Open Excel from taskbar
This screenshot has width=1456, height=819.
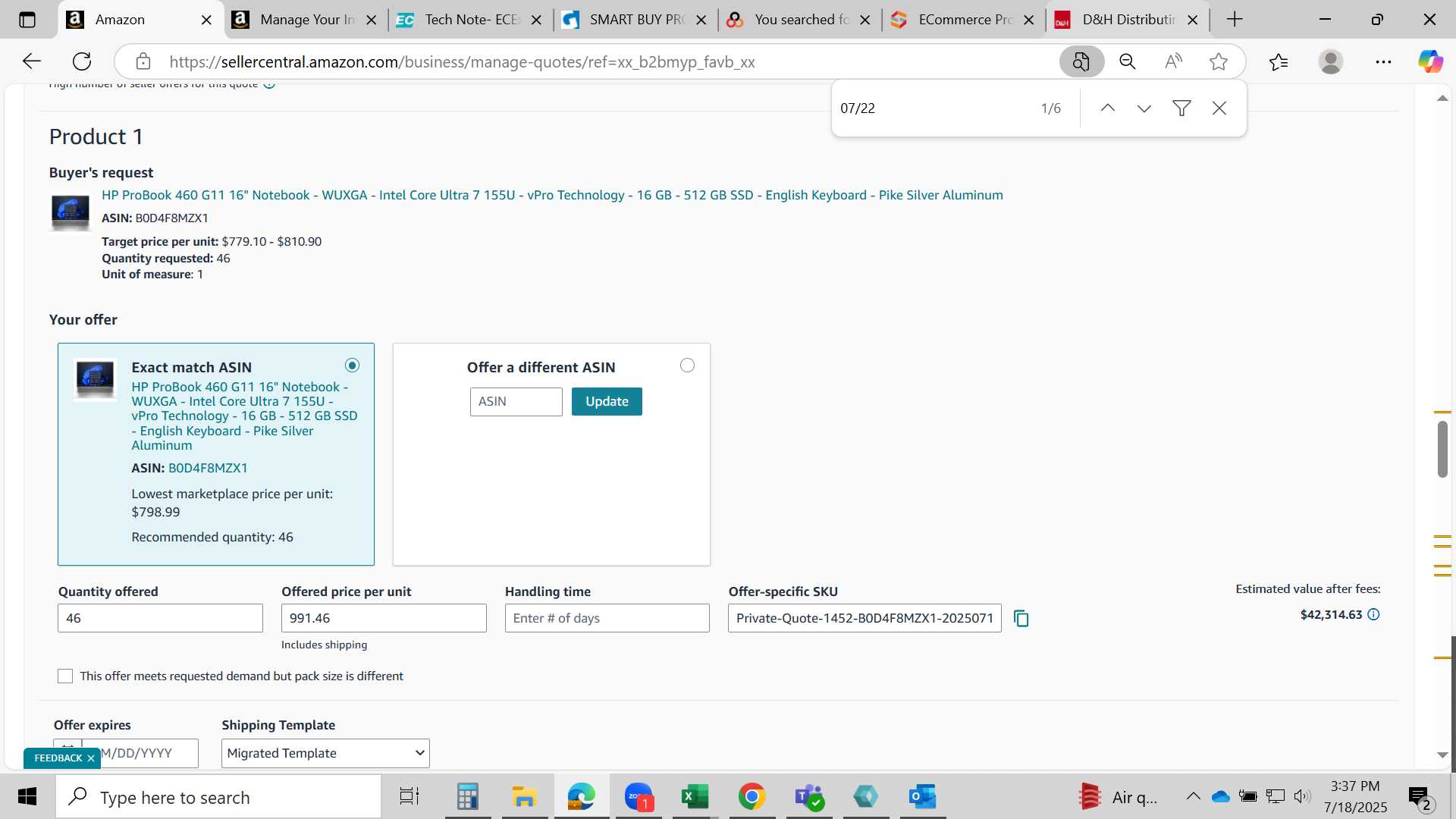[x=695, y=797]
